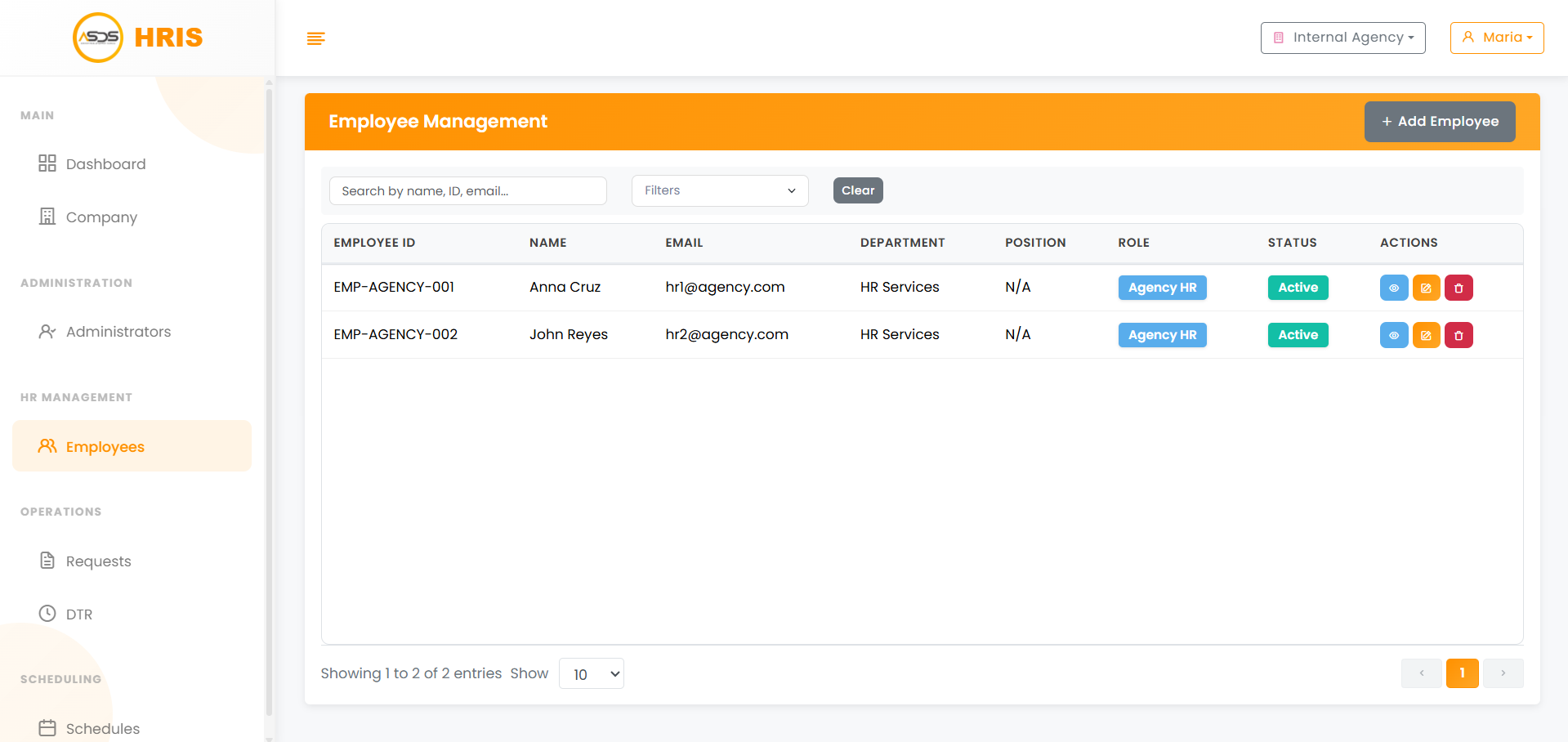This screenshot has height=742, width=1568.
Task: Expand the Filters dropdown
Action: click(719, 190)
